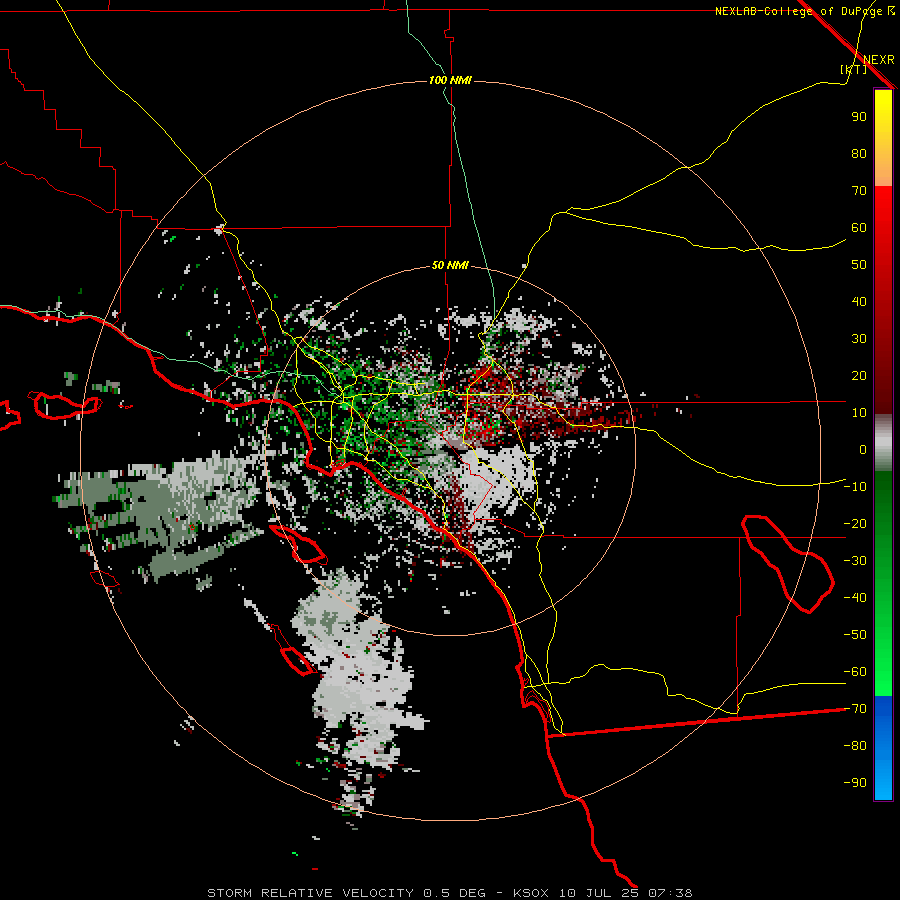The width and height of the screenshot is (900, 900).
Task: Click the positive 60 scale value
Action: click(x=859, y=227)
